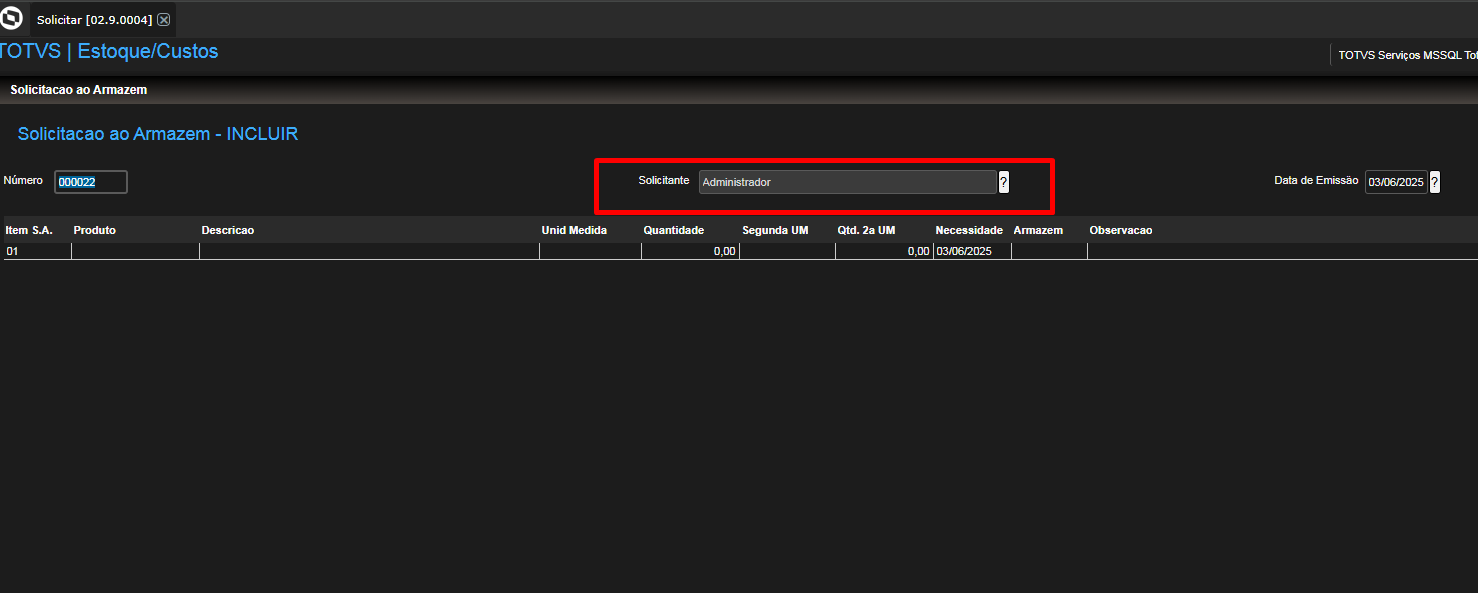
Task: Click the Necessidade 03/06/2025 cell
Action: point(972,251)
